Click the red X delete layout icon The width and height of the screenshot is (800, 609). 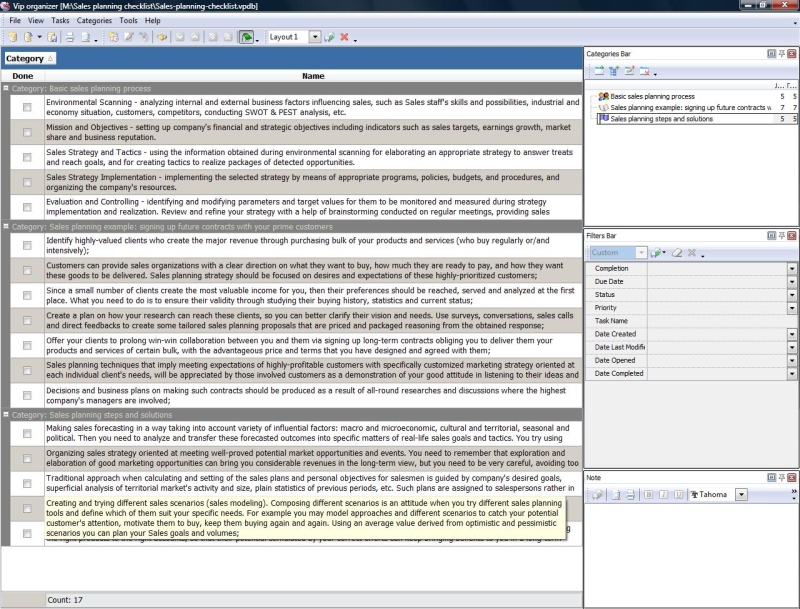coord(345,37)
